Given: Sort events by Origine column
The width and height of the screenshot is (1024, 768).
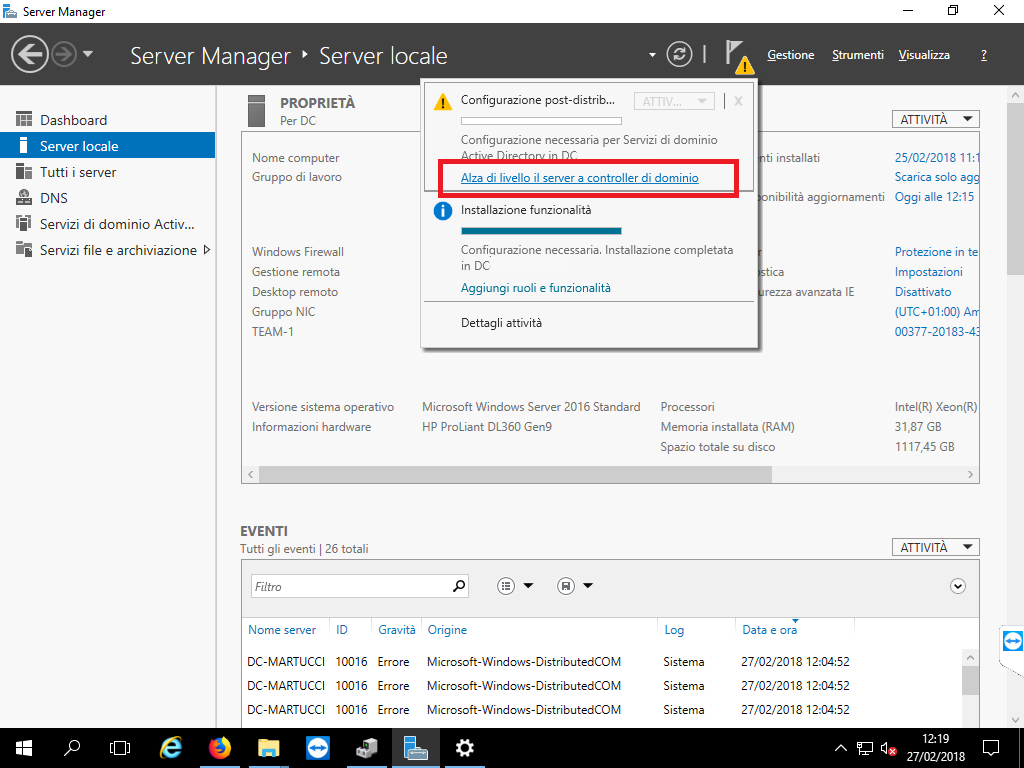Looking at the screenshot, I should click(447, 630).
